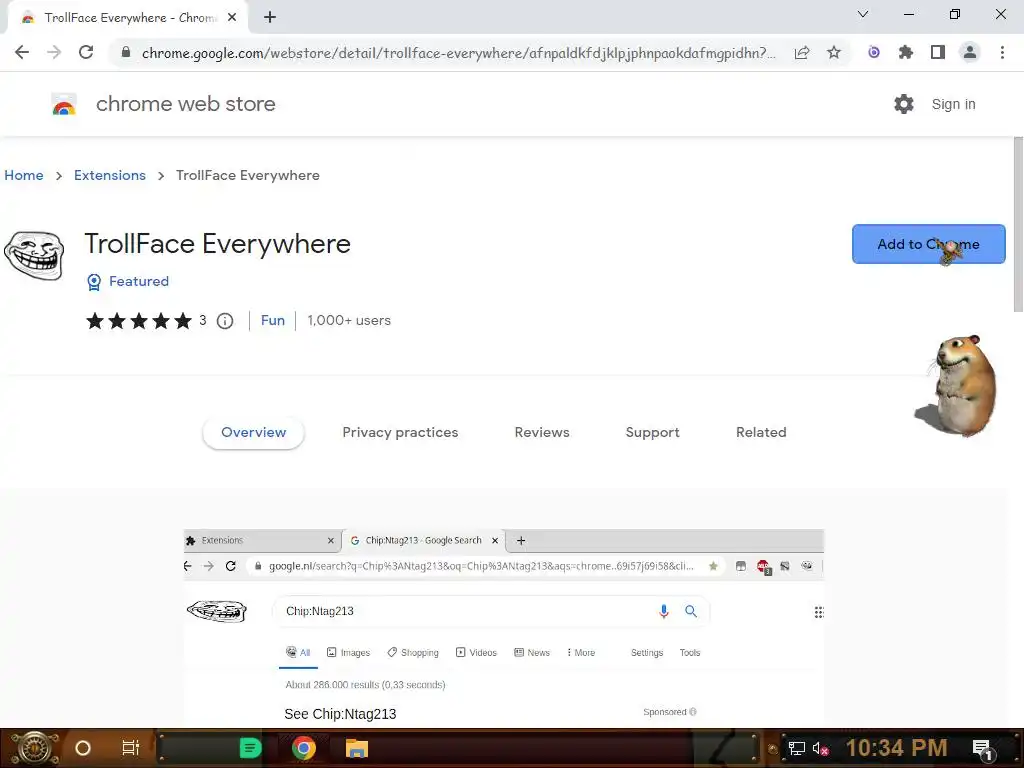
Task: Go to the Home breadcrumb
Action: click(x=24, y=175)
